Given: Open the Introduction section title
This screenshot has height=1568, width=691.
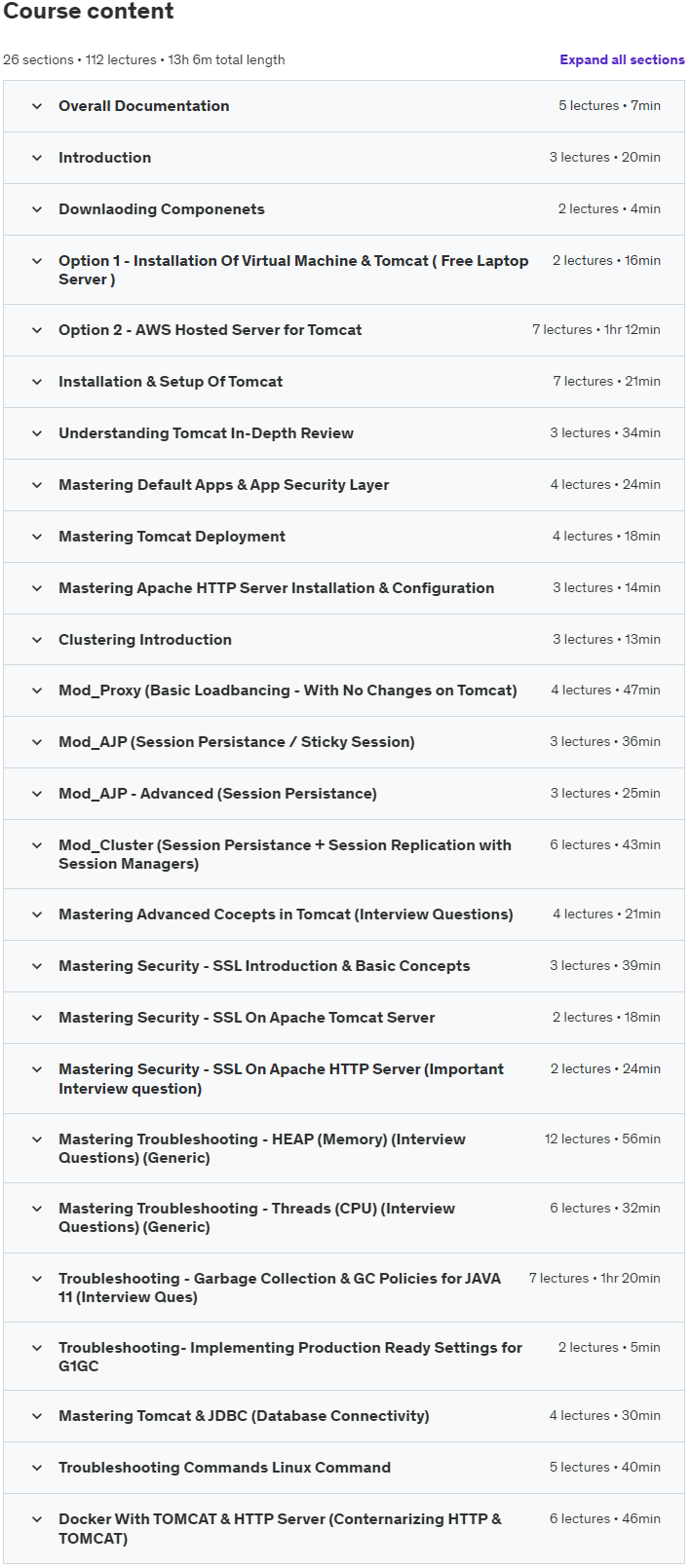Looking at the screenshot, I should (x=104, y=158).
